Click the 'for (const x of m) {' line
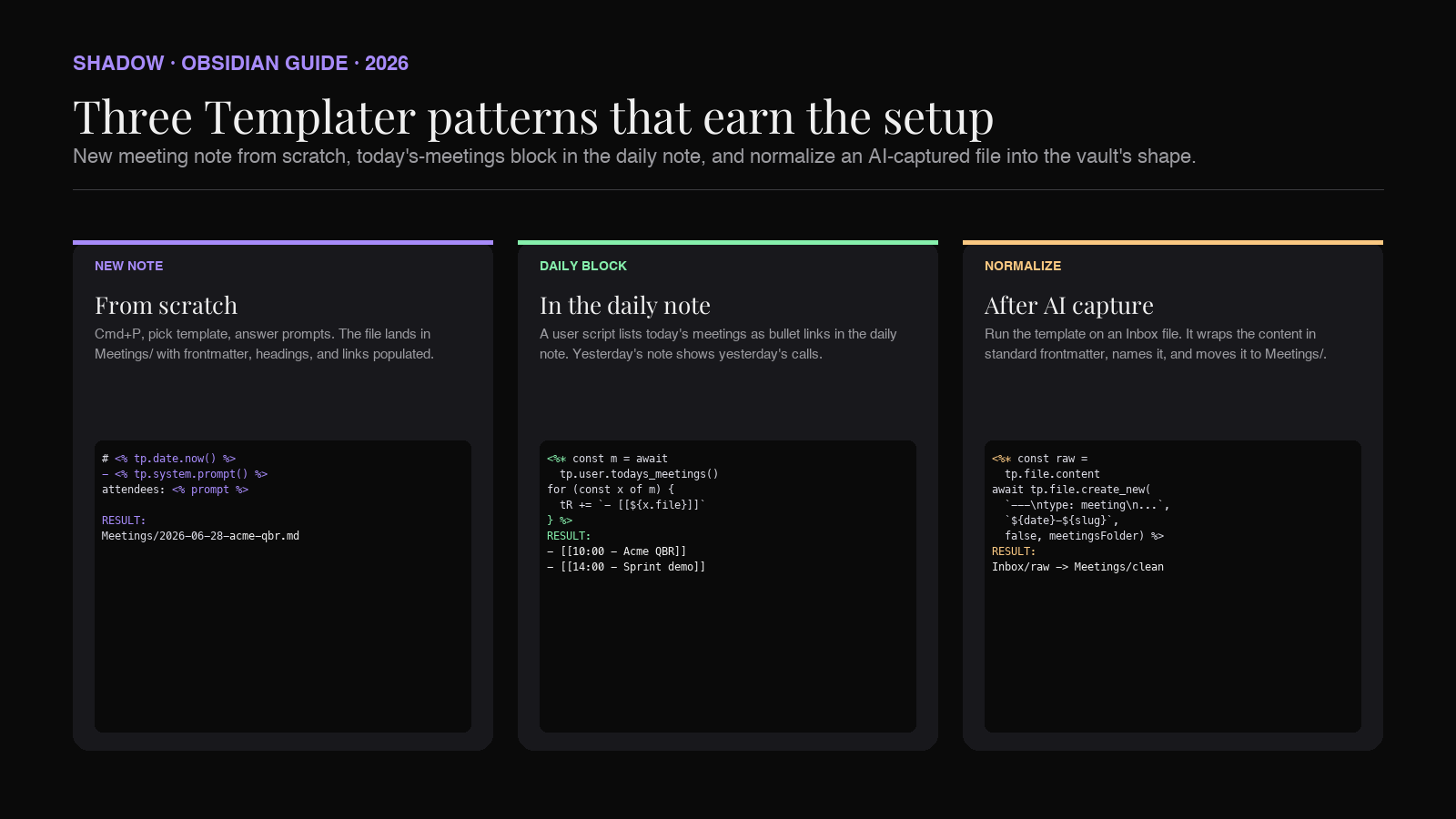The image size is (1456, 819). pos(611,490)
